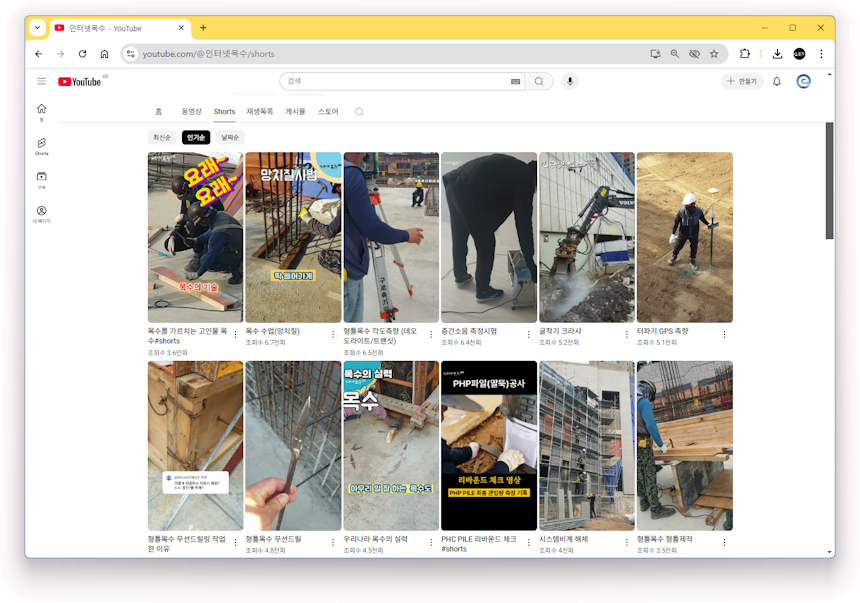Click the page vertical scrollbar thumb
The image size is (860, 603).
pos(829,181)
